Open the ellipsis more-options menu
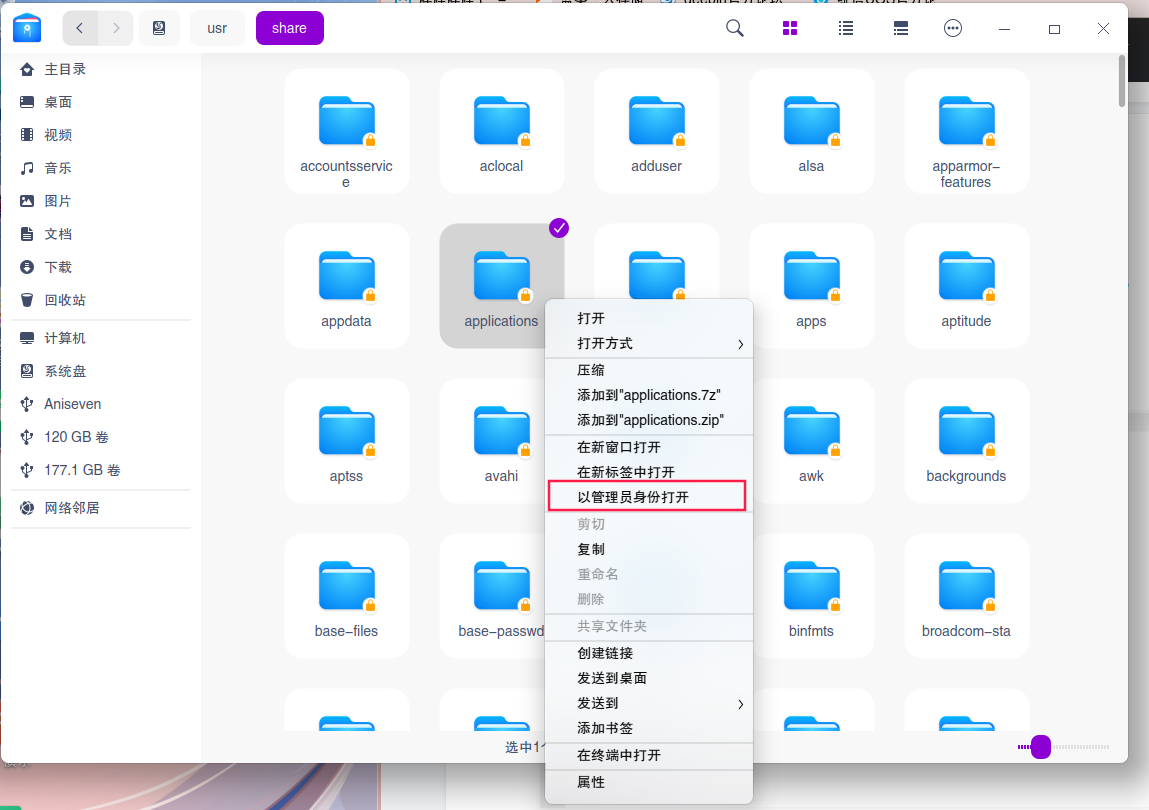Image resolution: width=1149 pixels, height=810 pixels. (x=952, y=28)
